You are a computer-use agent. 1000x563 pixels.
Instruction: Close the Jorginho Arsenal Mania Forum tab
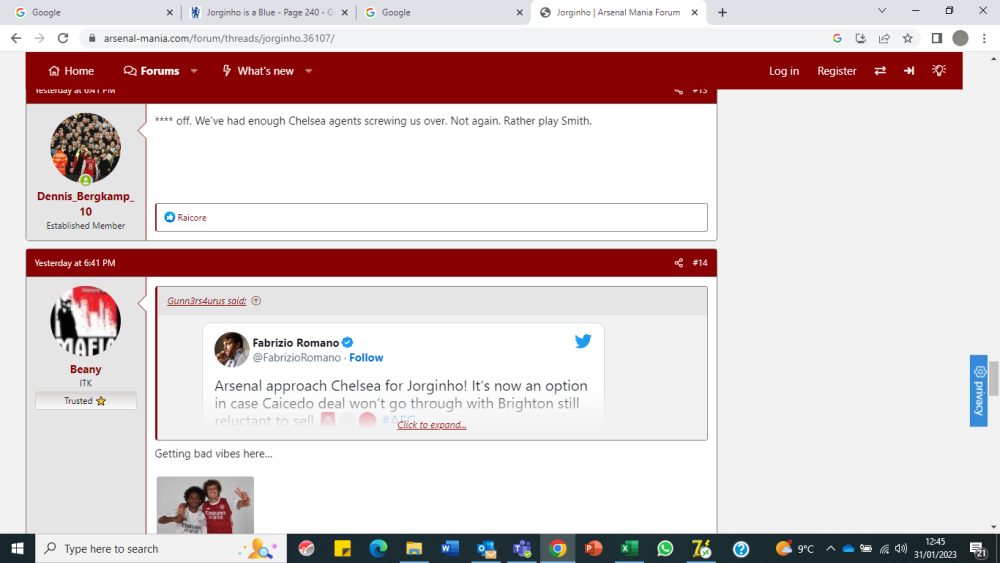tap(695, 12)
